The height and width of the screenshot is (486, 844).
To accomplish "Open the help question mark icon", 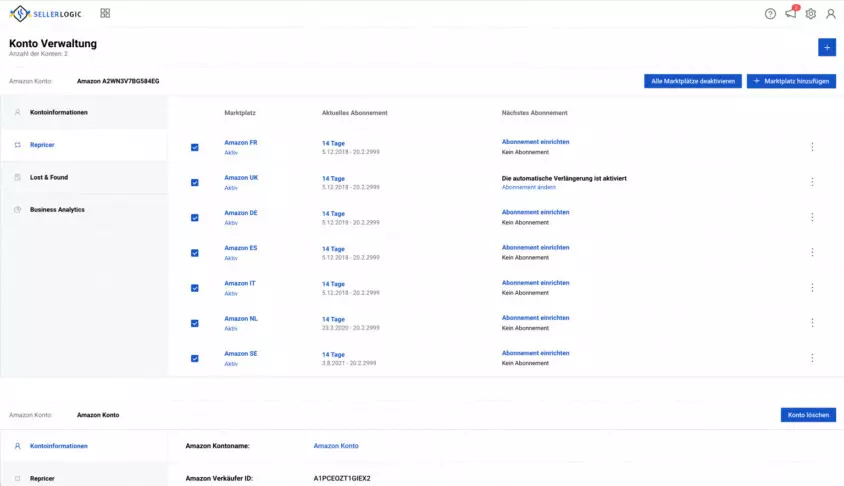I will coord(770,14).
